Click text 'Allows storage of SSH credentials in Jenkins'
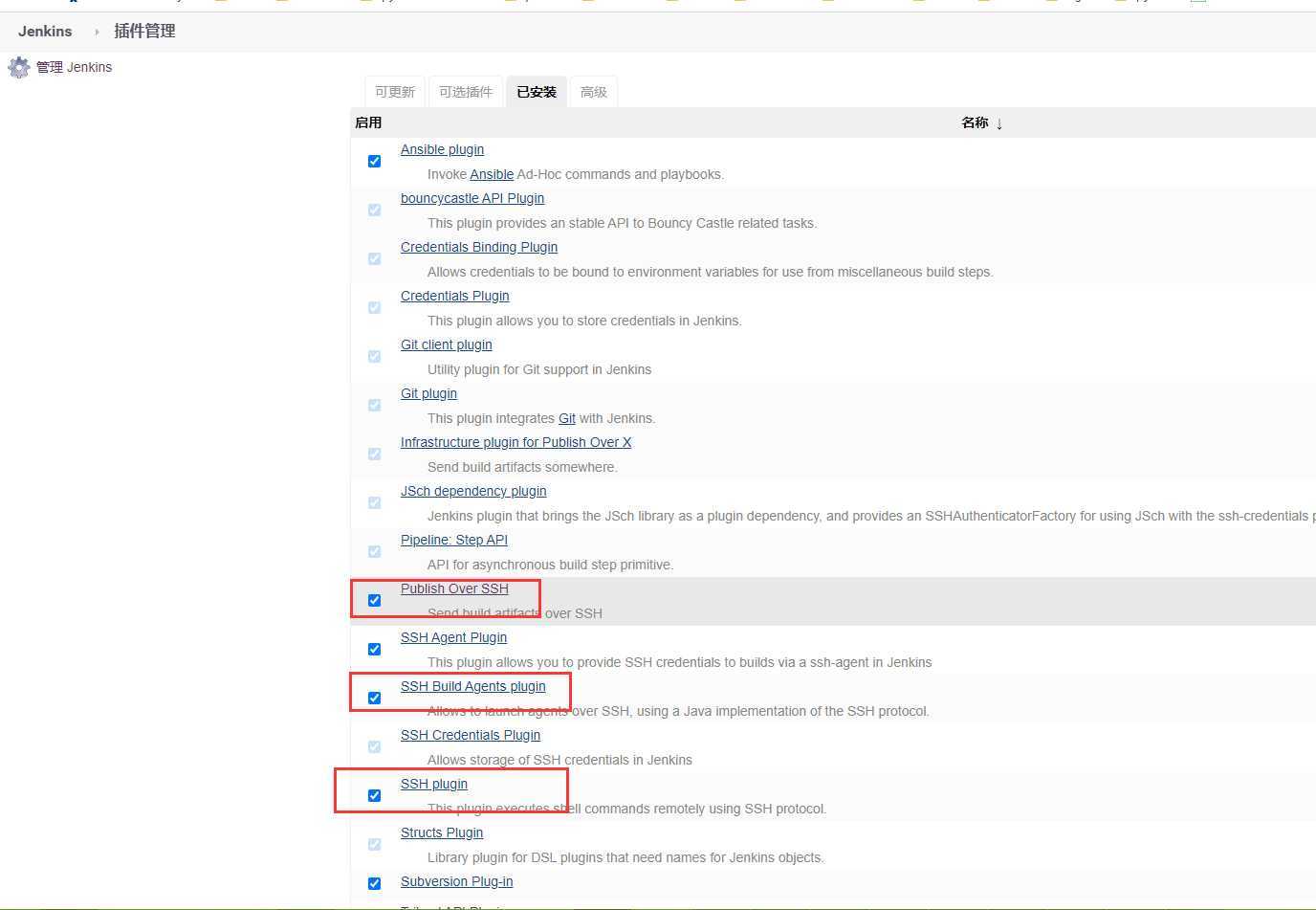The image size is (1316, 910). pyautogui.click(x=559, y=760)
